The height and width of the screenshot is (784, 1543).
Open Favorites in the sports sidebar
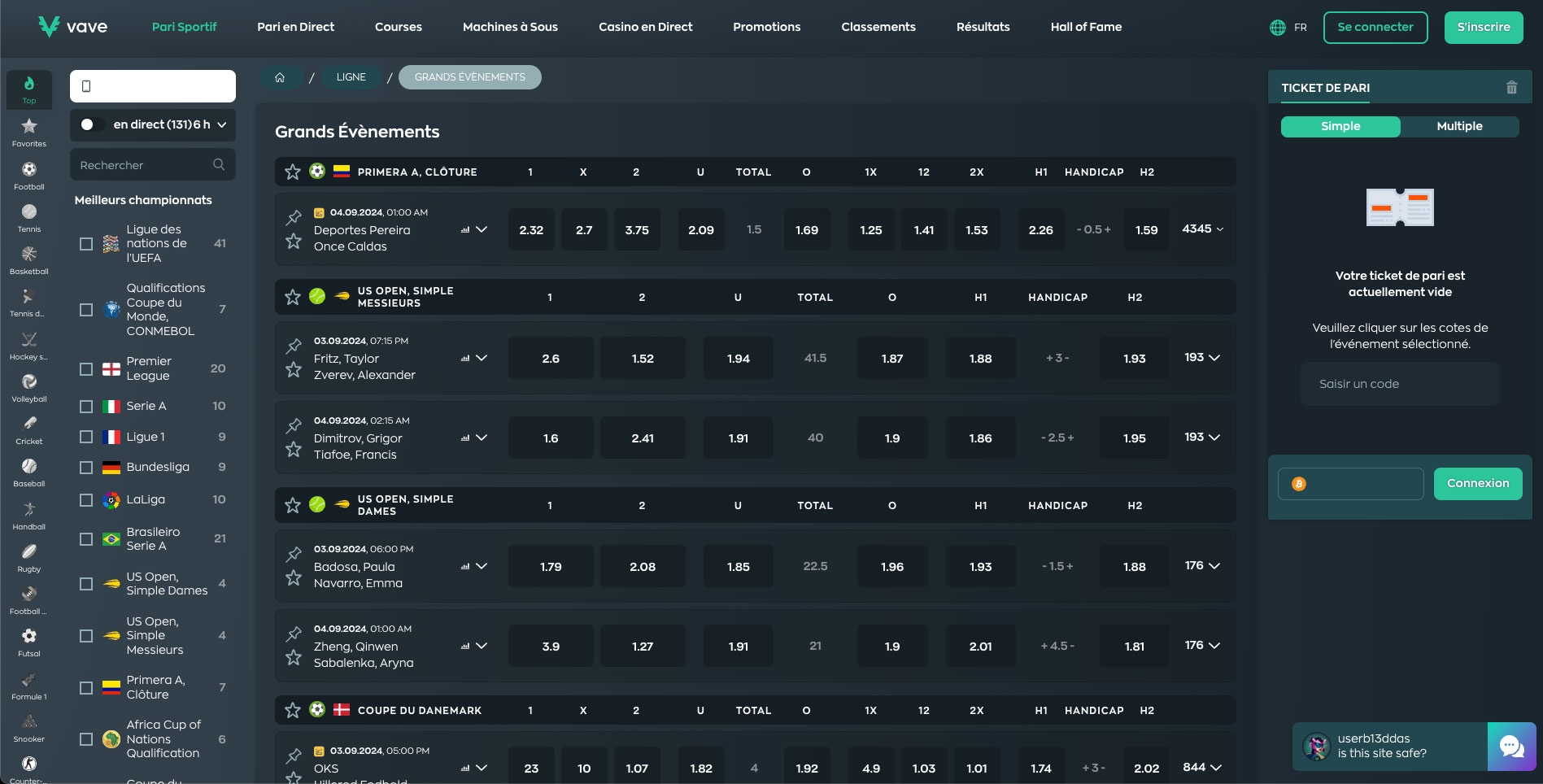point(29,133)
